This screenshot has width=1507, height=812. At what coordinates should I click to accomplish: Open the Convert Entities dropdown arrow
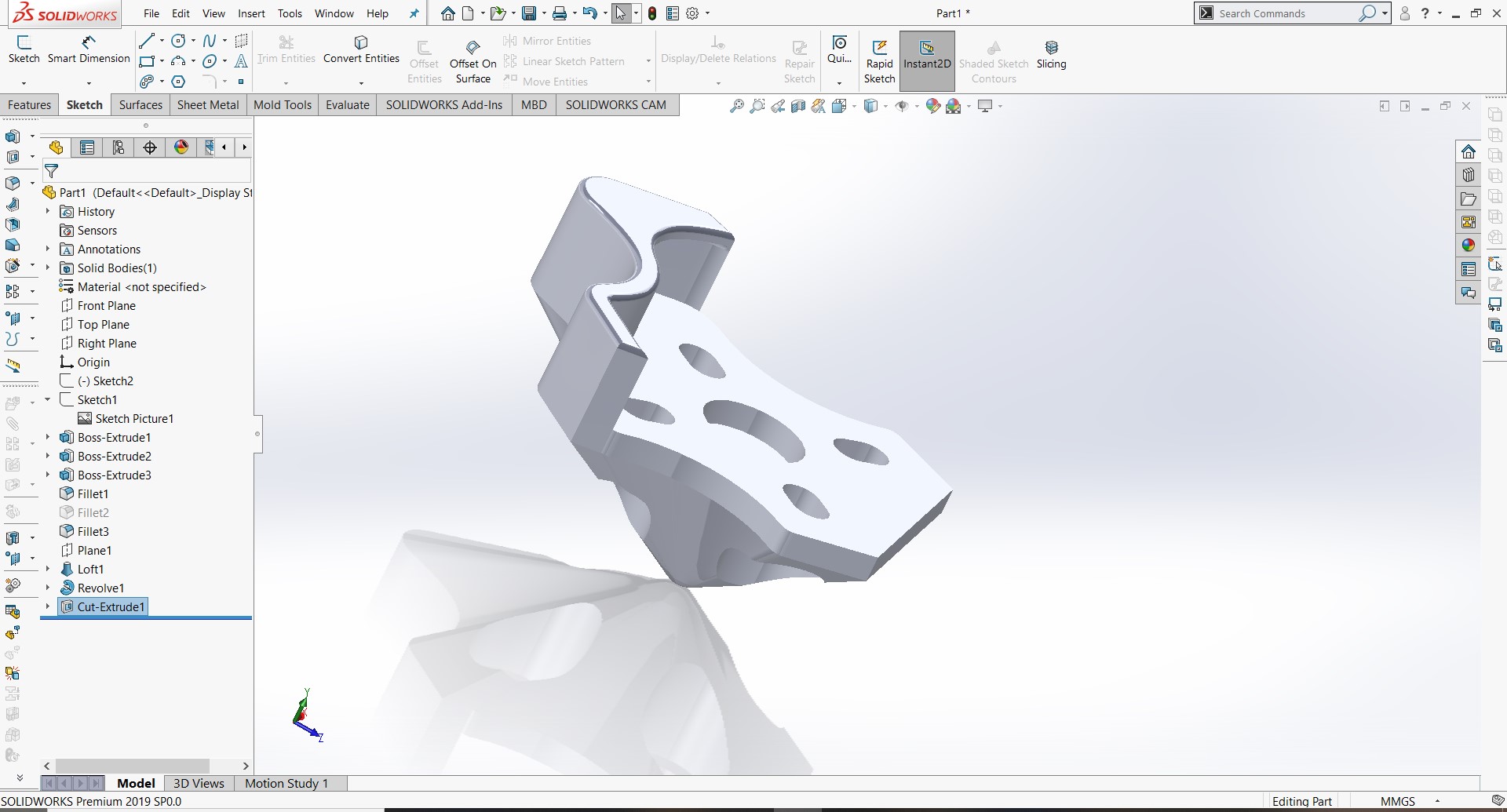(x=361, y=82)
